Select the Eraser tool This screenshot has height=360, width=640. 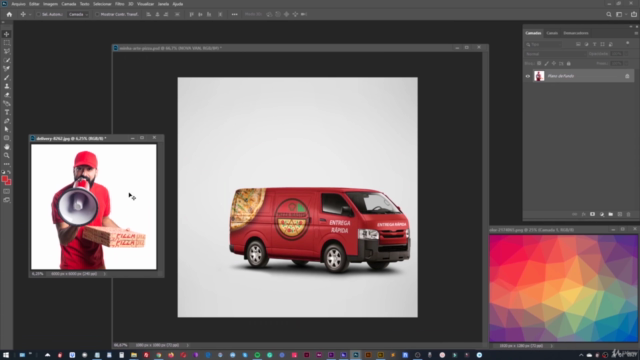(x=7, y=95)
